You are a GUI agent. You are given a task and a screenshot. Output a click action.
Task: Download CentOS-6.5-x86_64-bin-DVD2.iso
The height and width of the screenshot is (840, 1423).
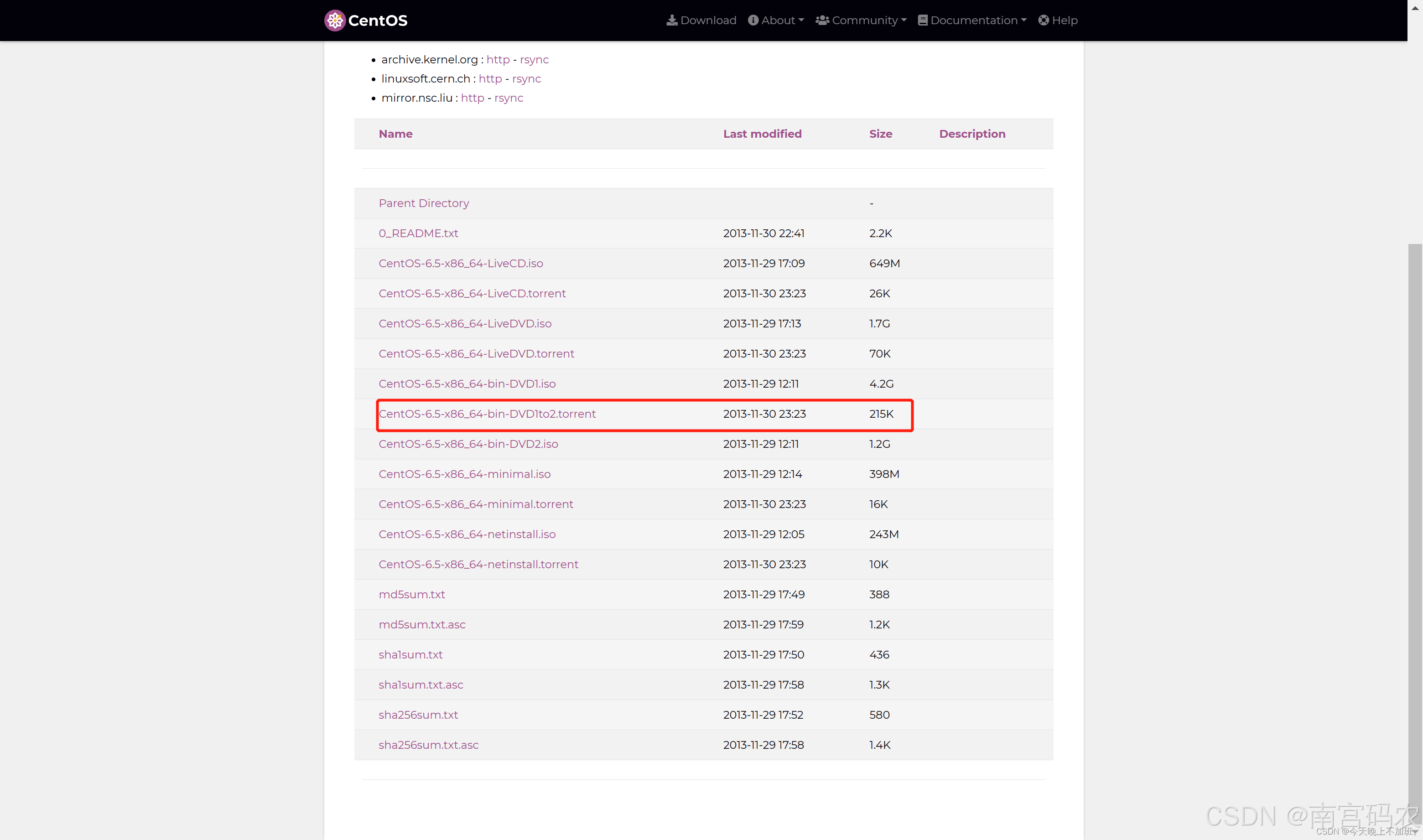pyautogui.click(x=468, y=444)
